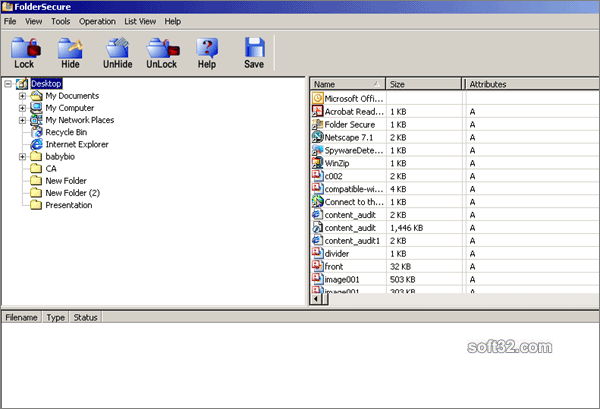600x409 pixels.
Task: Click the Filename column header
Action: pos(21,317)
